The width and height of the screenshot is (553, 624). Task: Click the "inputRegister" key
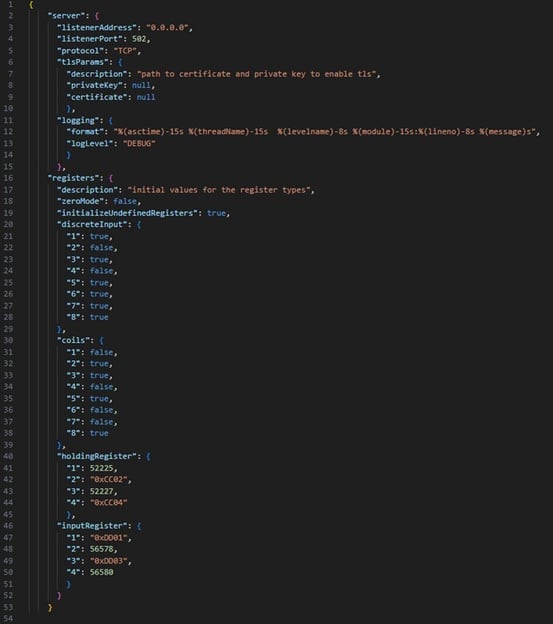click(x=92, y=526)
